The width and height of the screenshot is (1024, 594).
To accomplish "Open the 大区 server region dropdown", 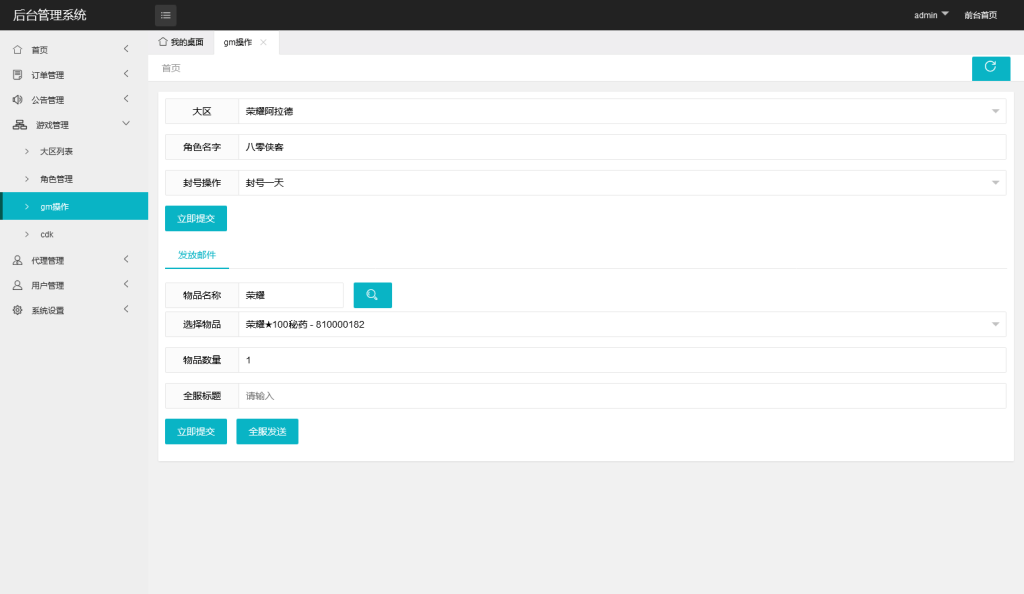I will pos(994,111).
